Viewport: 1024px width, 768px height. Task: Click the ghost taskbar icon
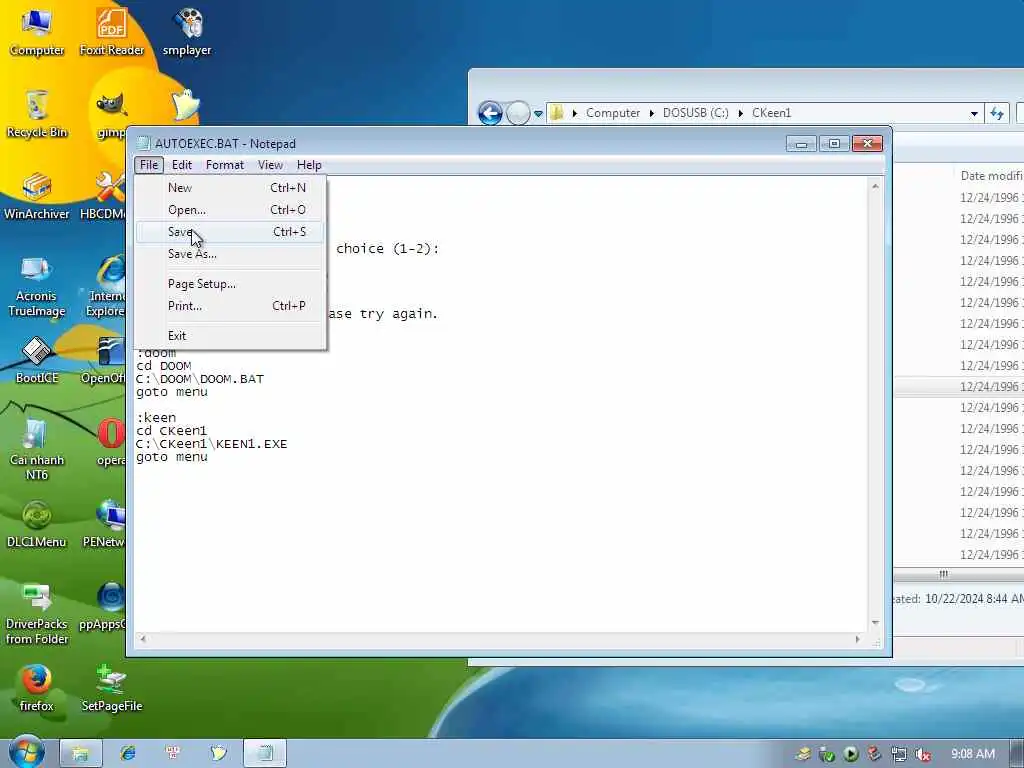point(218,753)
